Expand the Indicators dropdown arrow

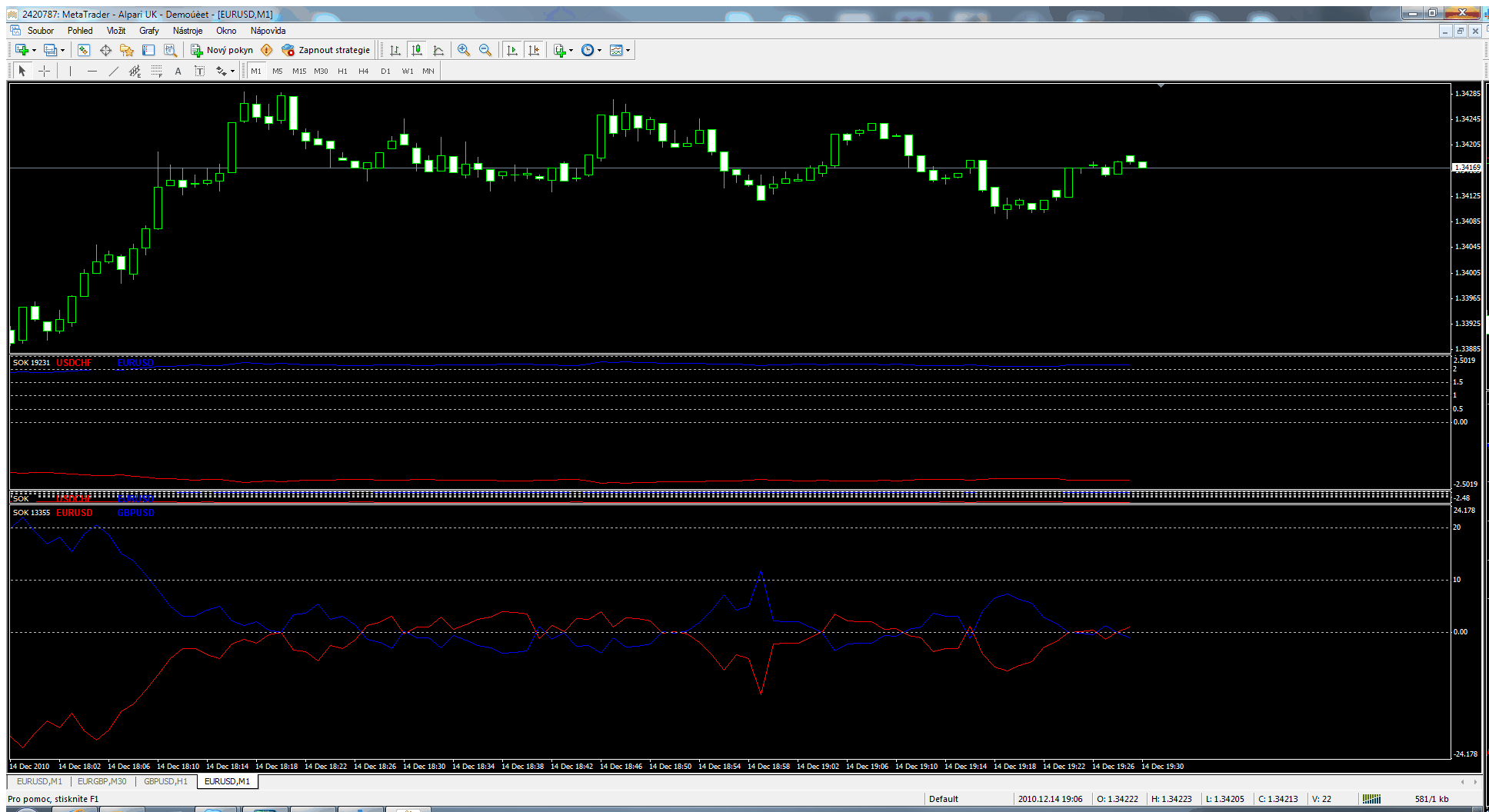[x=571, y=51]
